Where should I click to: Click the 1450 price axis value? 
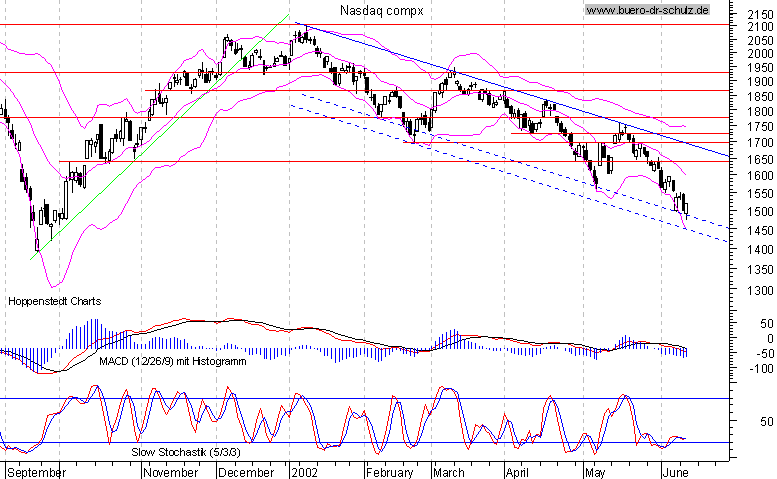(x=760, y=230)
